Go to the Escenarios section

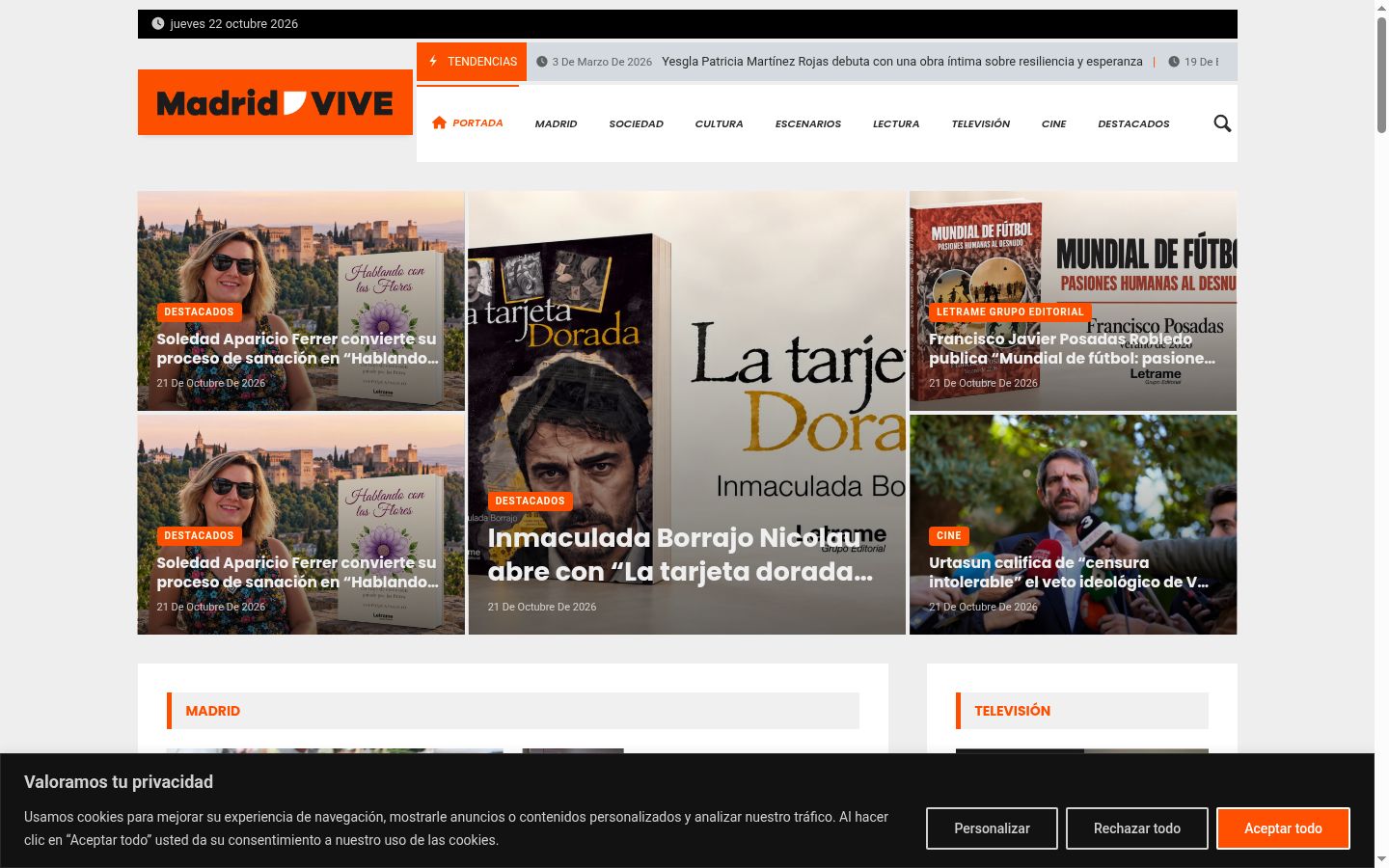807,123
